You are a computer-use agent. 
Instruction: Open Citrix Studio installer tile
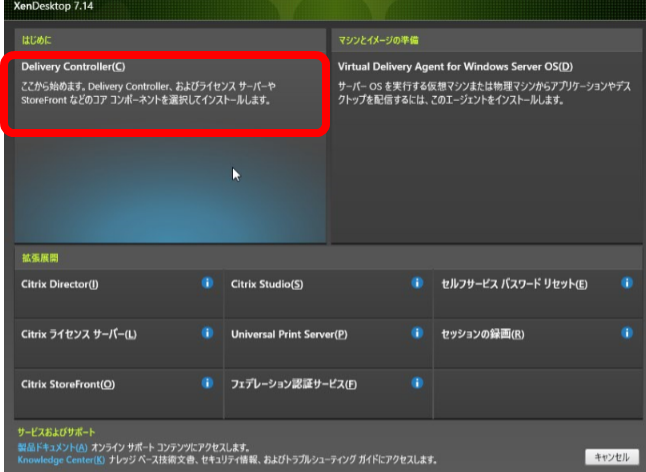click(328, 294)
